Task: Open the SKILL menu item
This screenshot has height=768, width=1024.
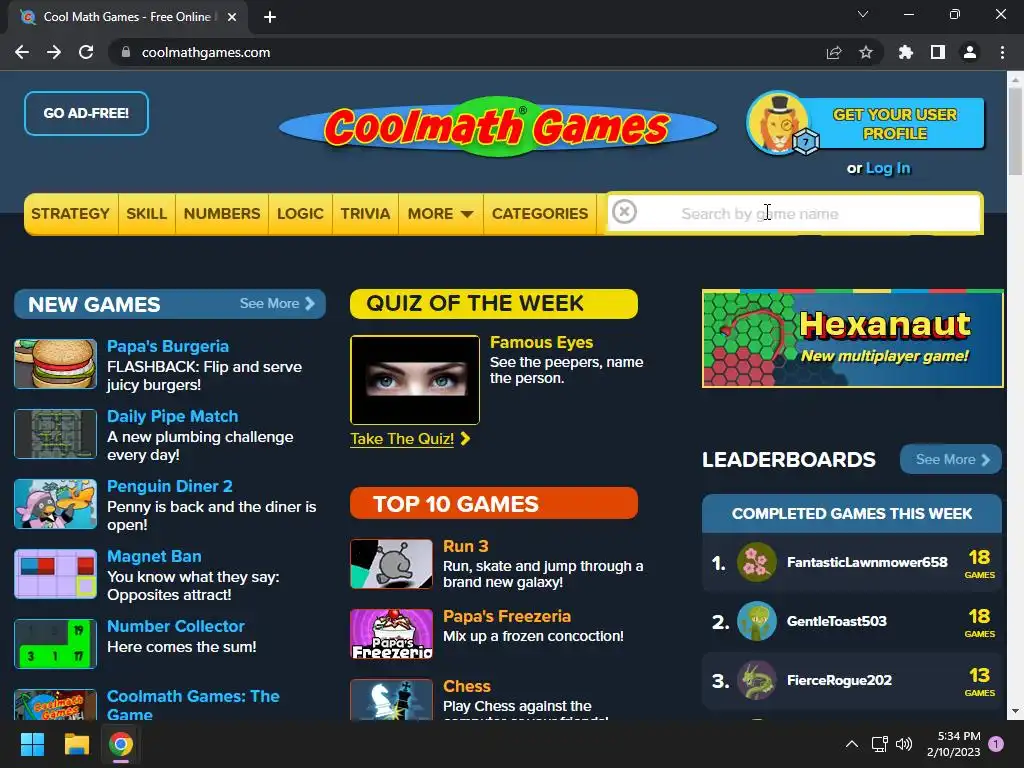Action: [146, 214]
